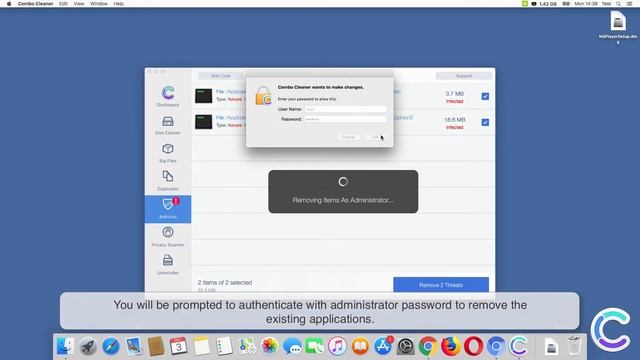Open the Uninstaller sidebar section

point(168,264)
